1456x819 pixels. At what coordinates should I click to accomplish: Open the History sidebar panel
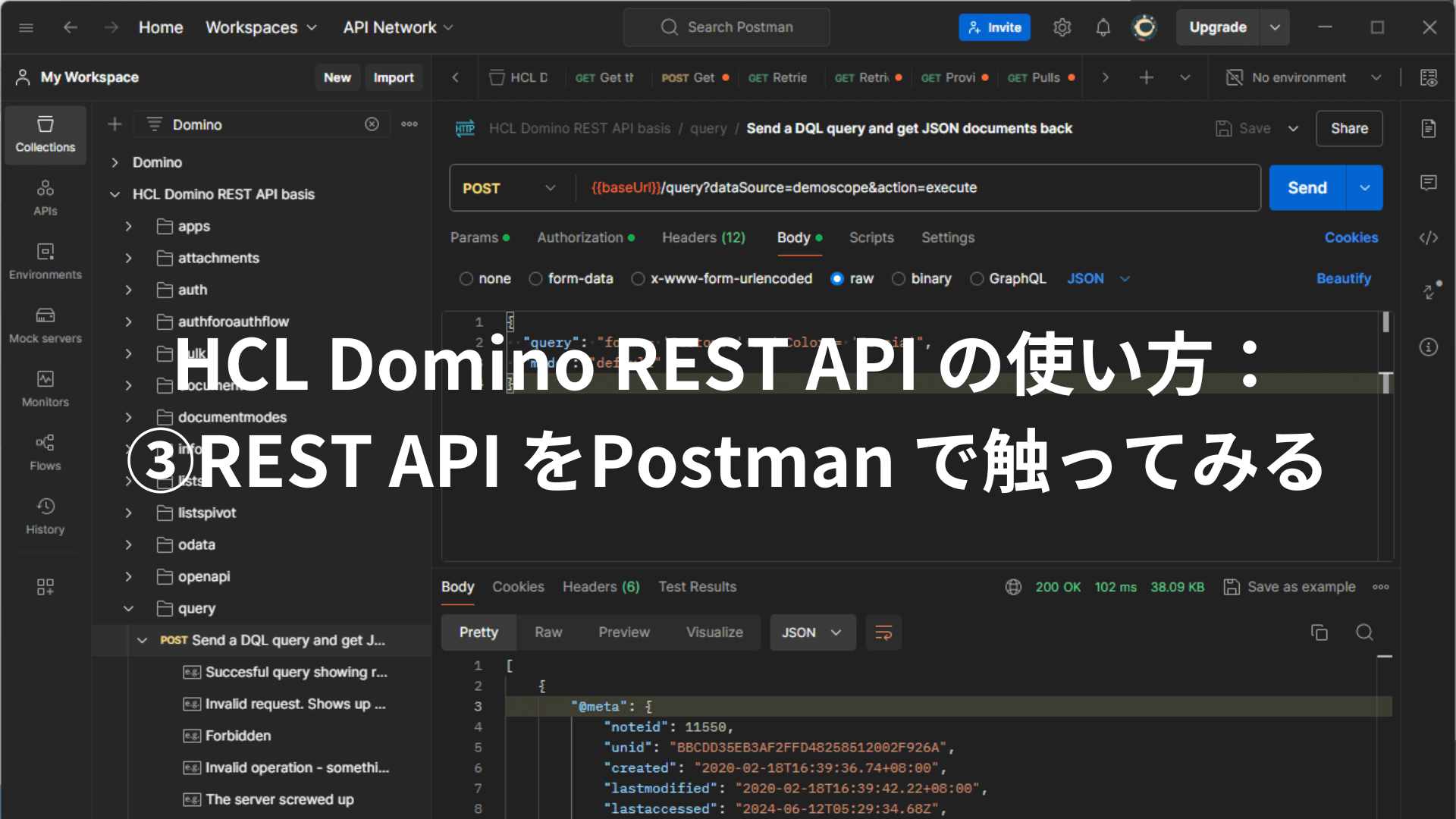(45, 516)
